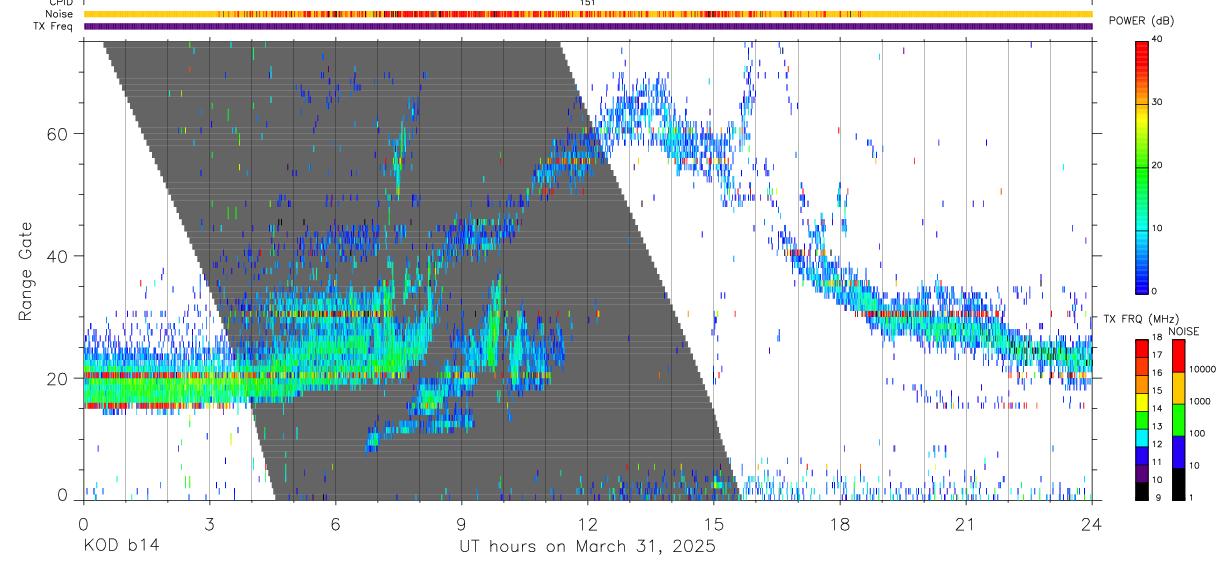Pick the yellow segment of the NOISE legend
The image size is (1228, 567).
[1178, 388]
